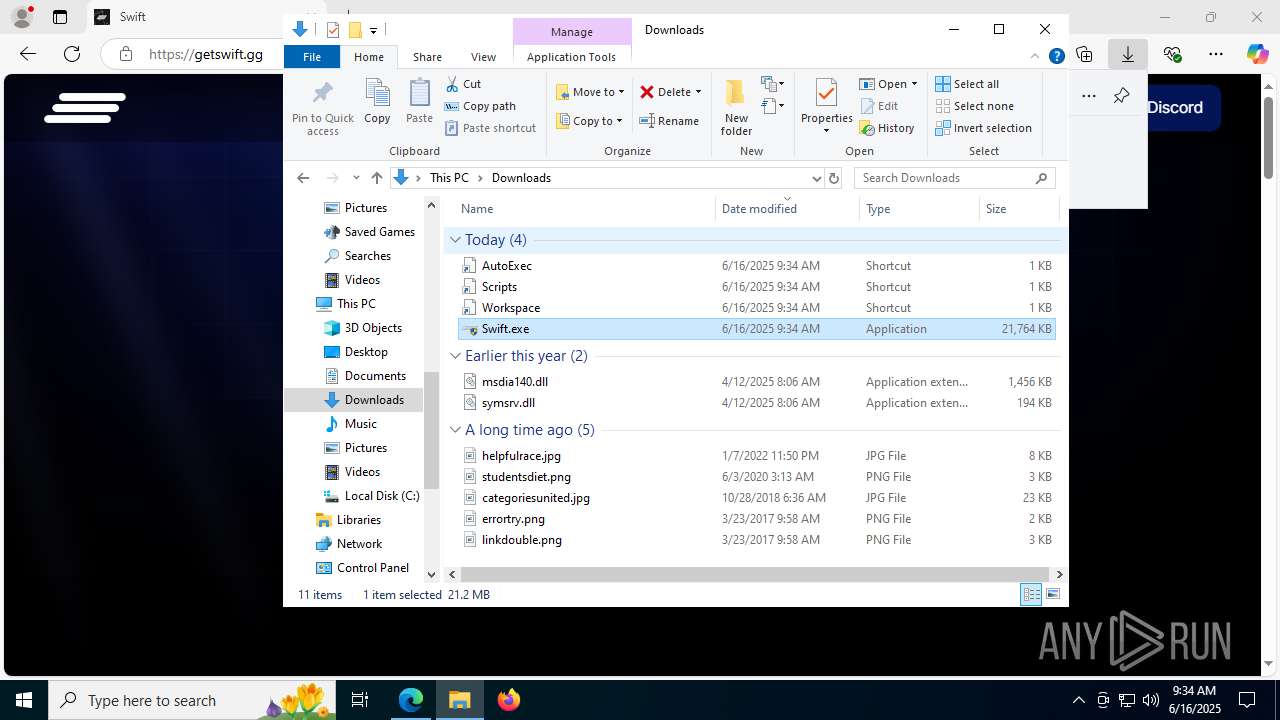This screenshot has height=720, width=1280.
Task: Create a New folder from the ribbon
Action: pos(736,108)
